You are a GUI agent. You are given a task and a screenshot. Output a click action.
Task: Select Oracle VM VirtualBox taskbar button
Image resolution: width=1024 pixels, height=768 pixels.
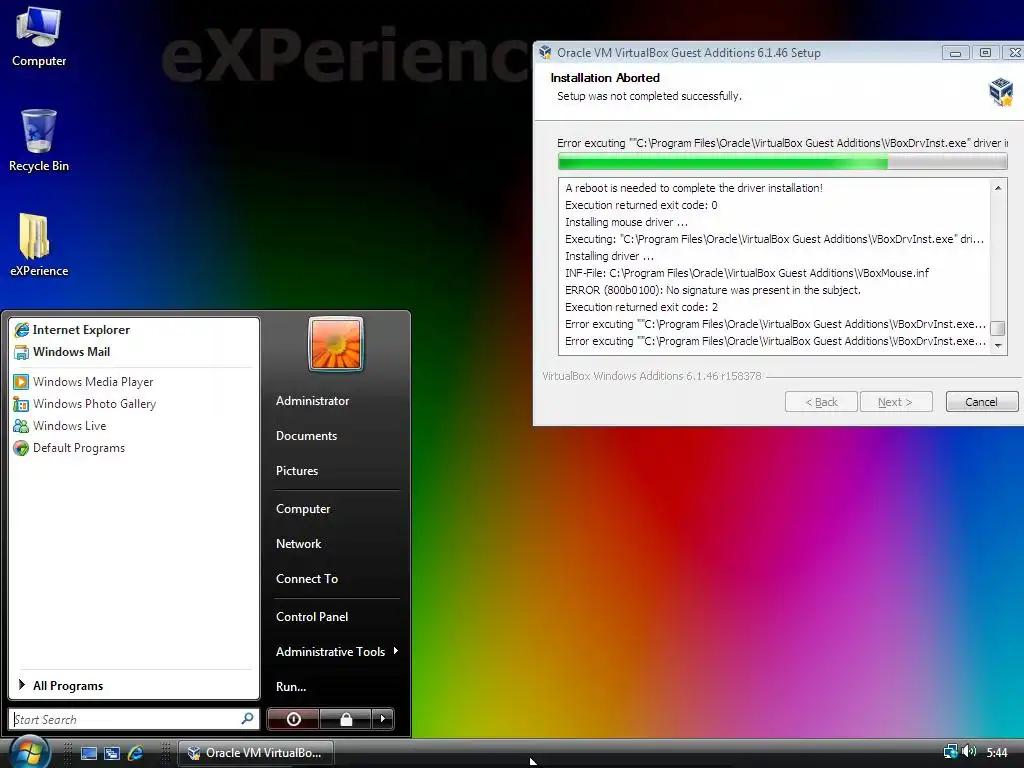(x=256, y=753)
